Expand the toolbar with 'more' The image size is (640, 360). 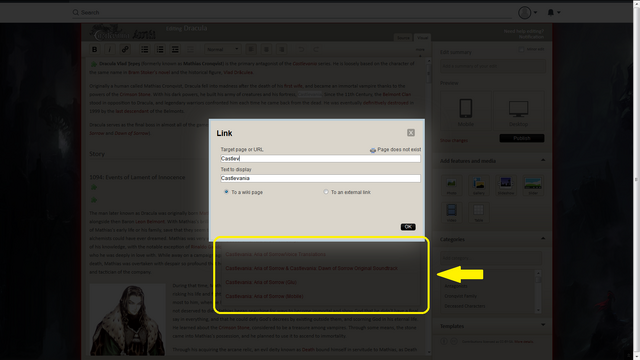pyautogui.click(x=420, y=49)
